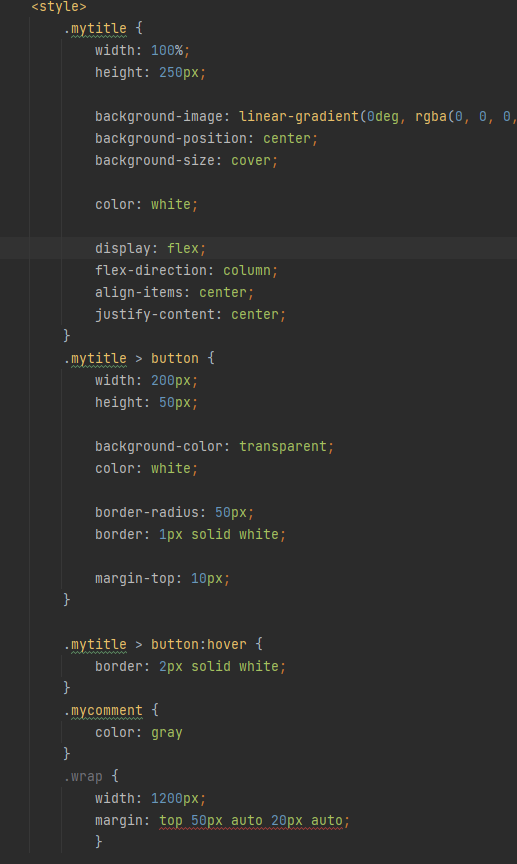
Task: Click the '100%' width value
Action: coord(167,51)
